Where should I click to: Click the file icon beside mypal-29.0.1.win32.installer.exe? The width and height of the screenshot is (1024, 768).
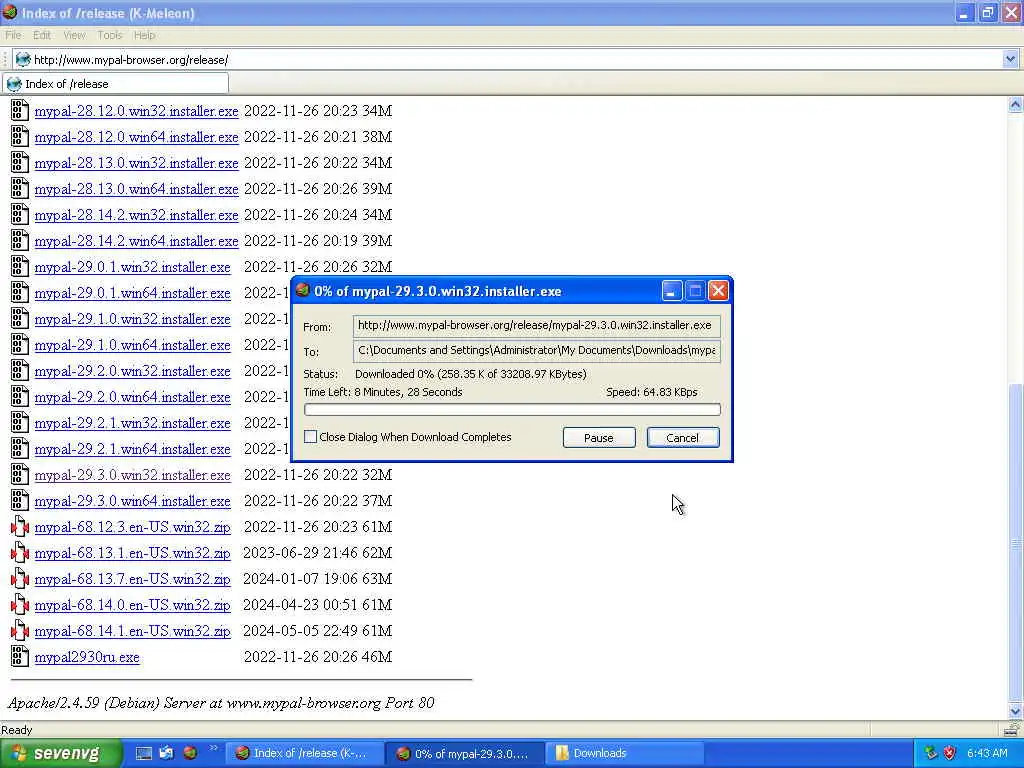(20, 266)
